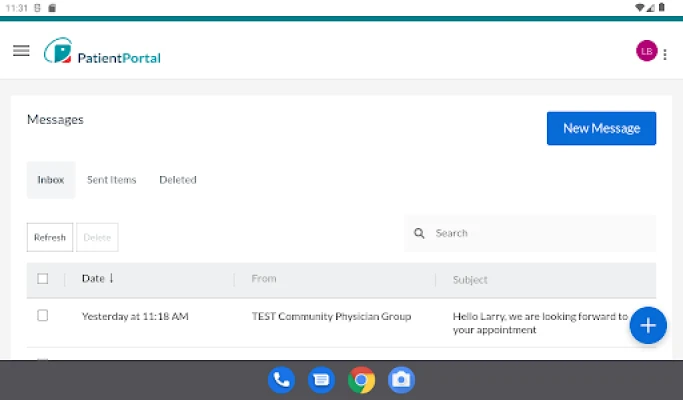This screenshot has height=400, width=683.
Task: Click the search magnifier icon
Action: coord(421,233)
